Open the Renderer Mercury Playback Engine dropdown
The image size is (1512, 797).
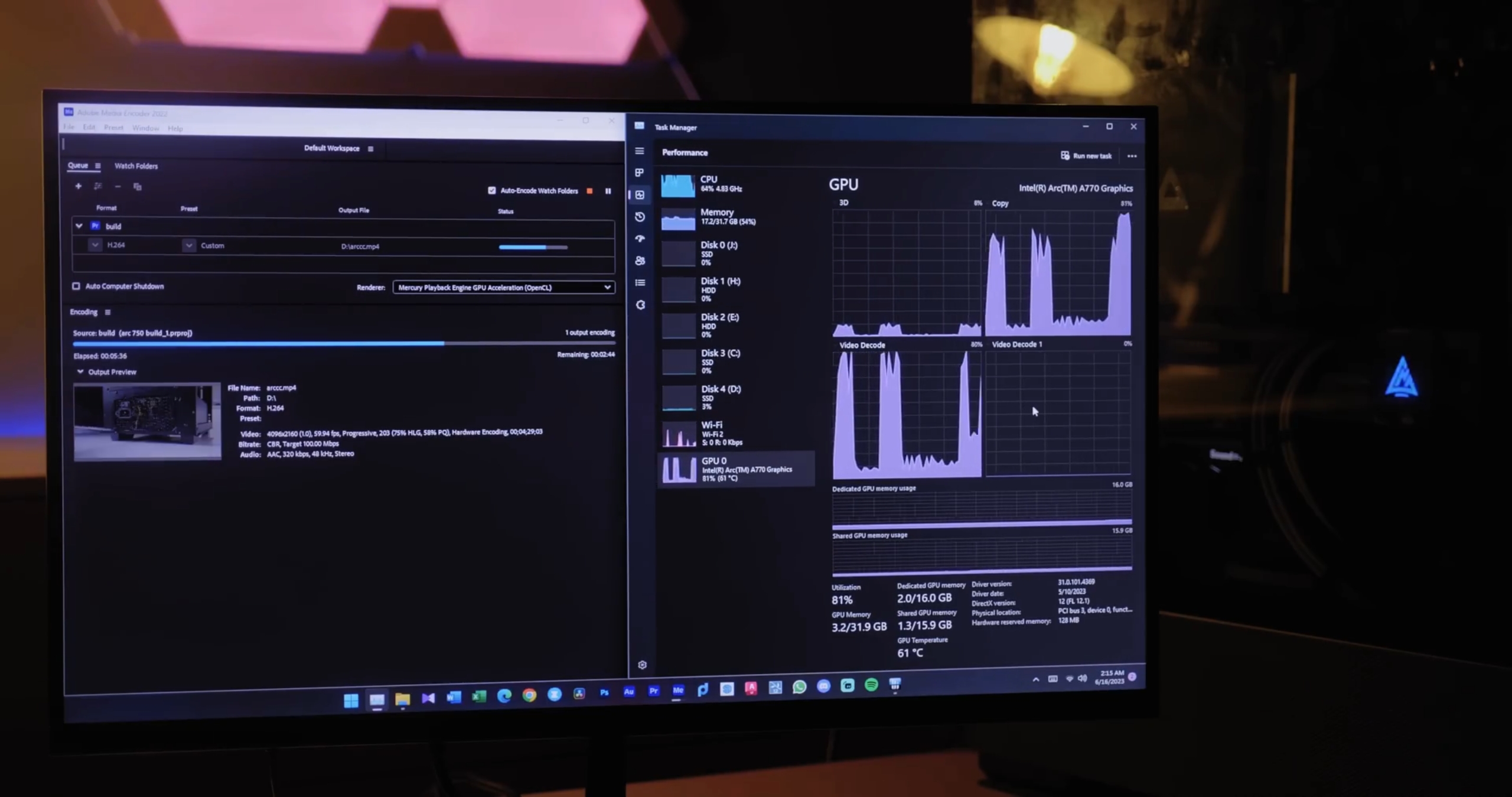(x=503, y=288)
